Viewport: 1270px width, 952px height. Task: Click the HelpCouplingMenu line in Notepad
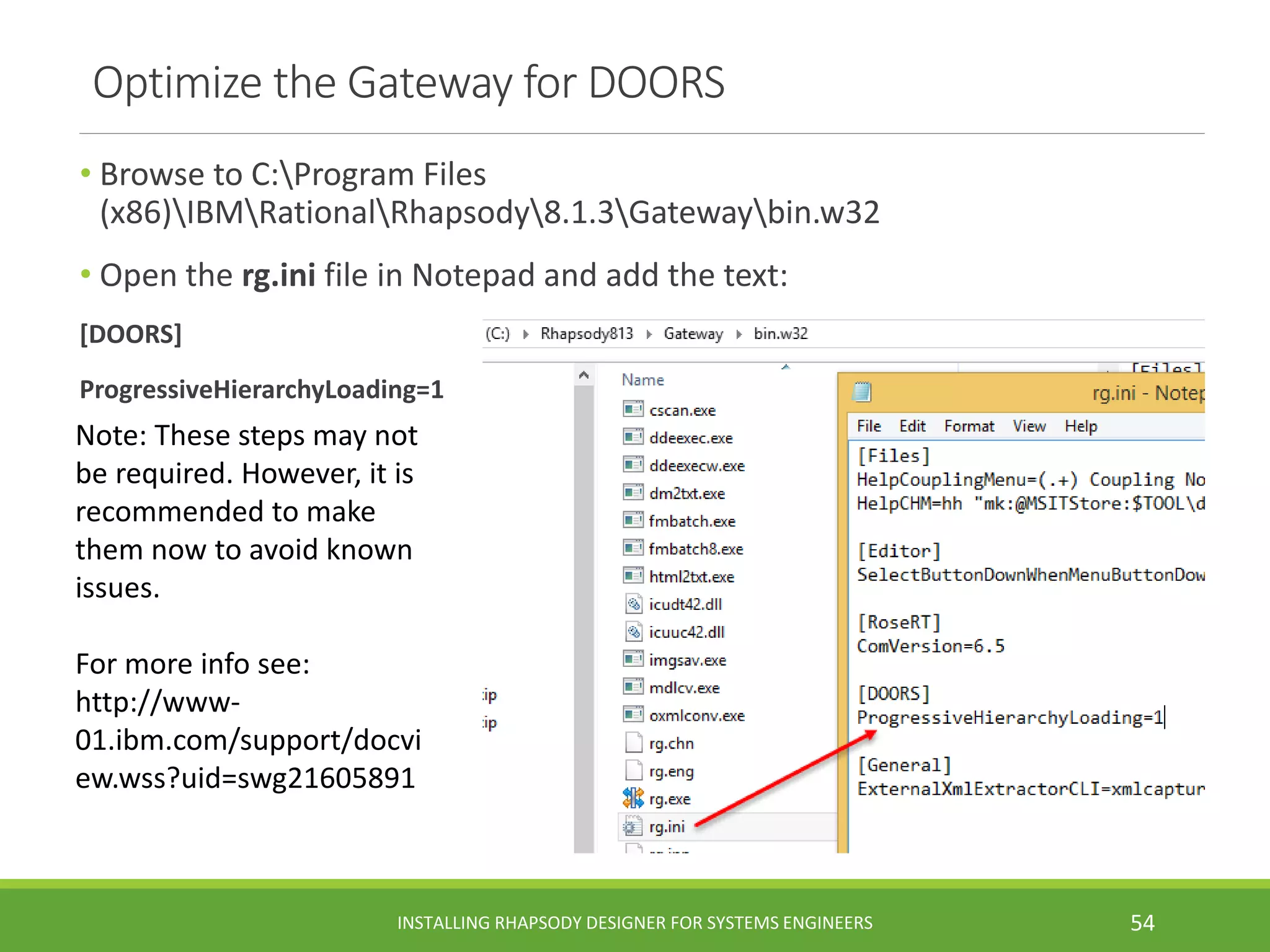click(x=1031, y=480)
